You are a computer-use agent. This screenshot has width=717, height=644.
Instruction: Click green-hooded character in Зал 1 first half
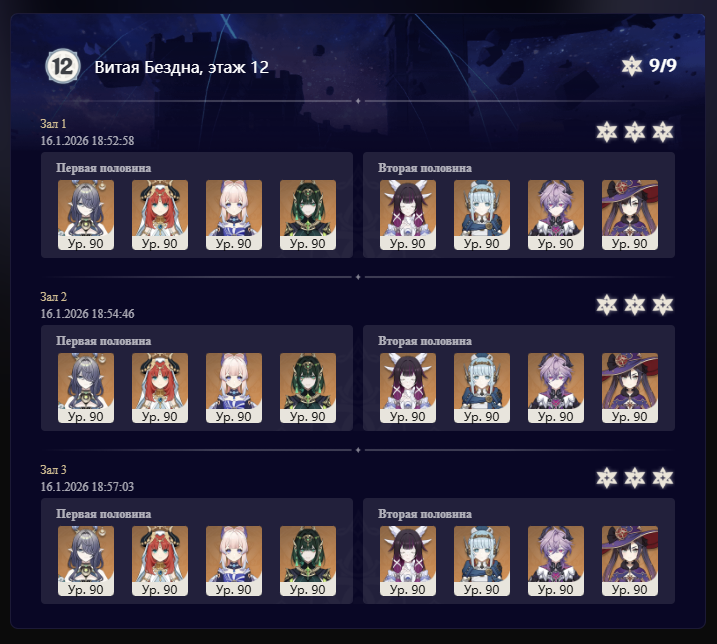308,215
